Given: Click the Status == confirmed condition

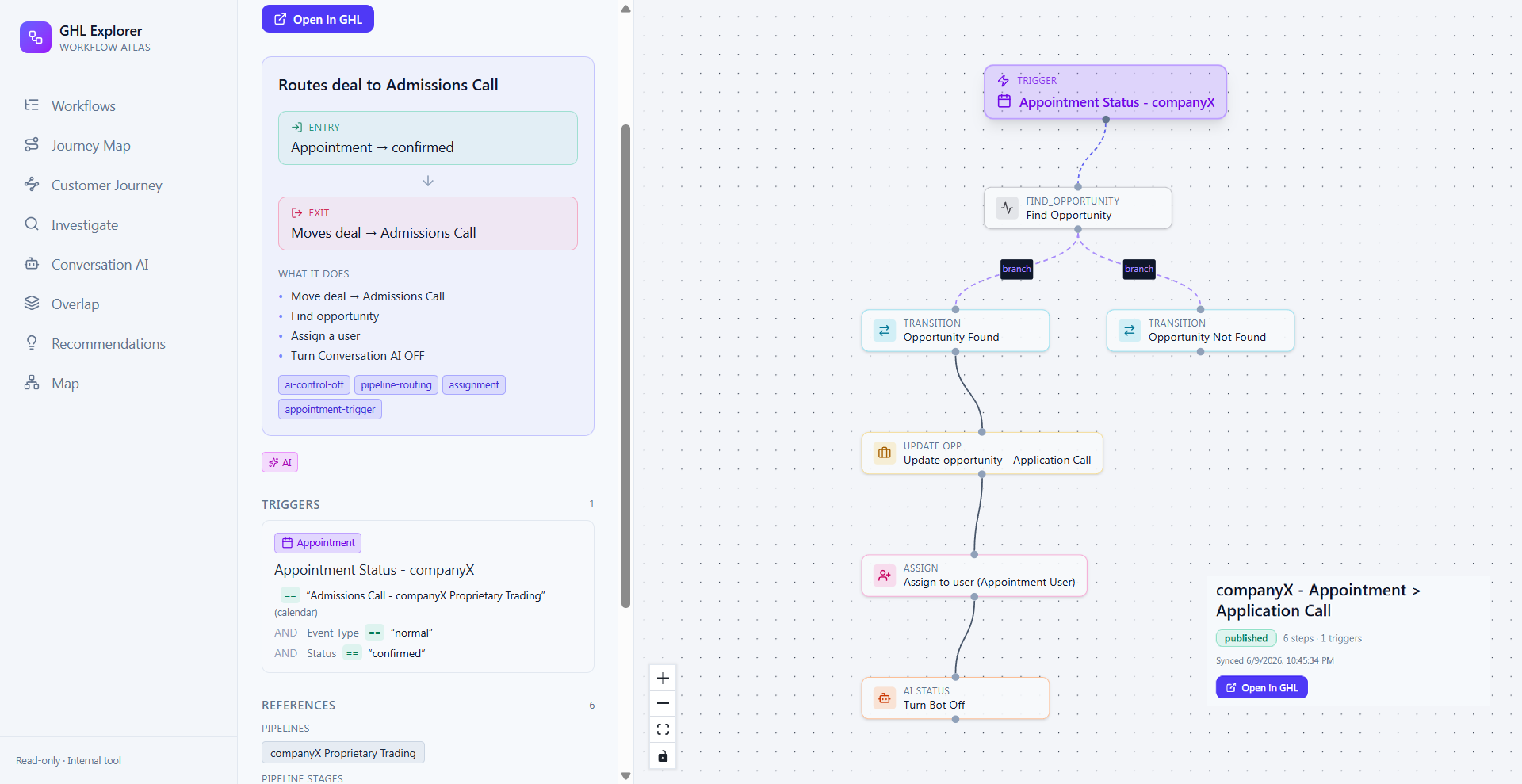Looking at the screenshot, I should coord(350,653).
